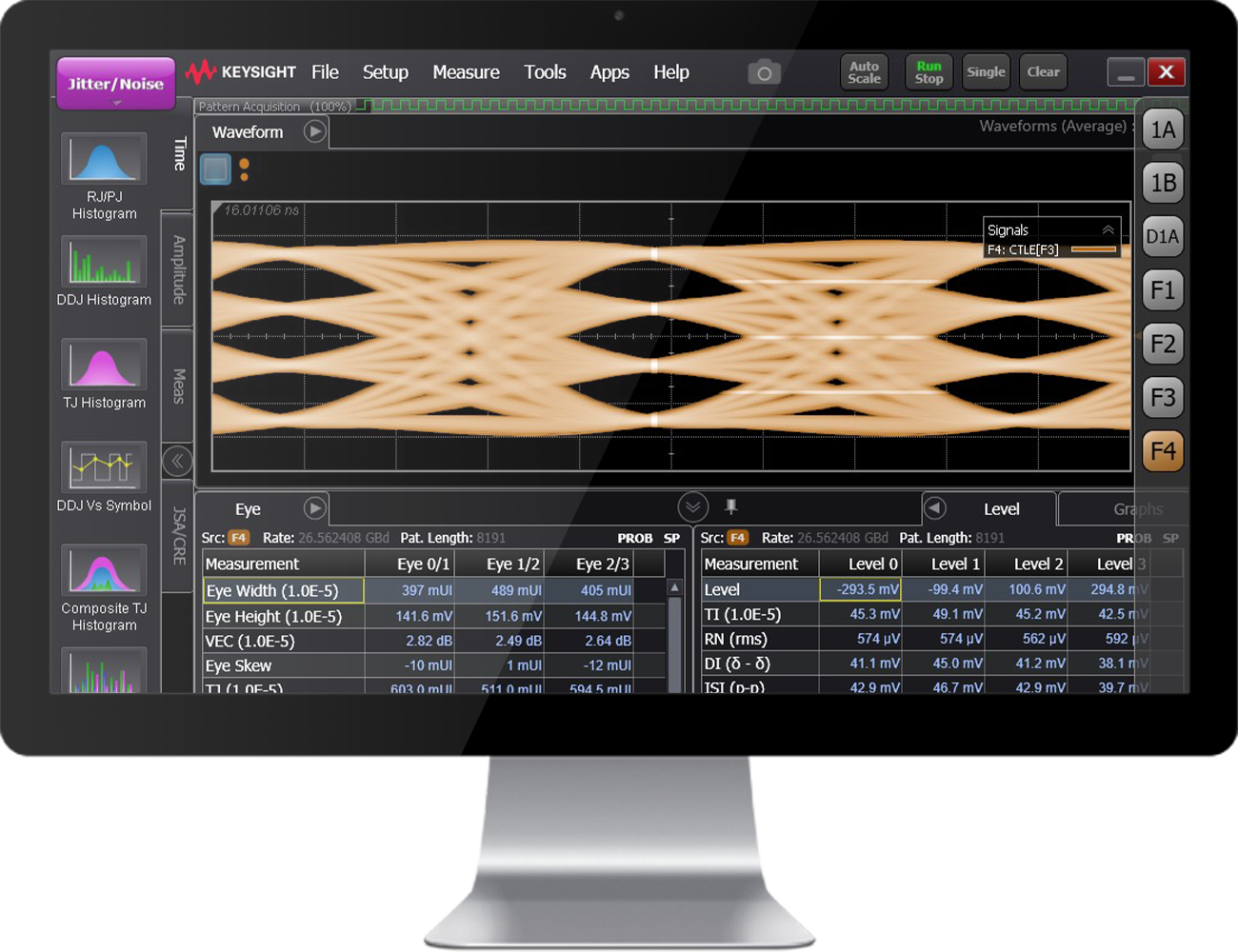Click the waveform display square icon

(216, 169)
